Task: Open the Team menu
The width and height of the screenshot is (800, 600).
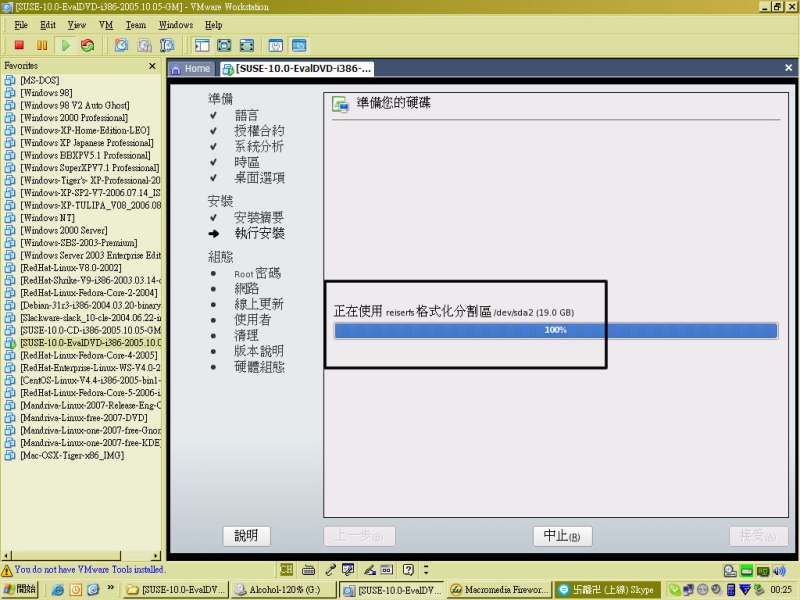Action: click(x=136, y=25)
